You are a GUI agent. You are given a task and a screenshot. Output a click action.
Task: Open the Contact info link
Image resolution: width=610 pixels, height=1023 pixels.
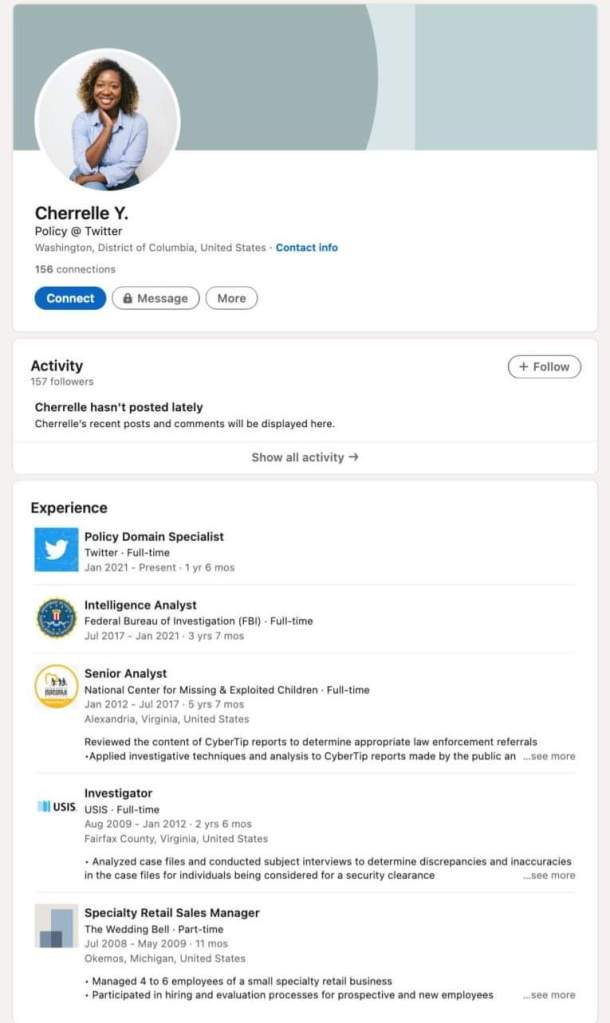[307, 248]
